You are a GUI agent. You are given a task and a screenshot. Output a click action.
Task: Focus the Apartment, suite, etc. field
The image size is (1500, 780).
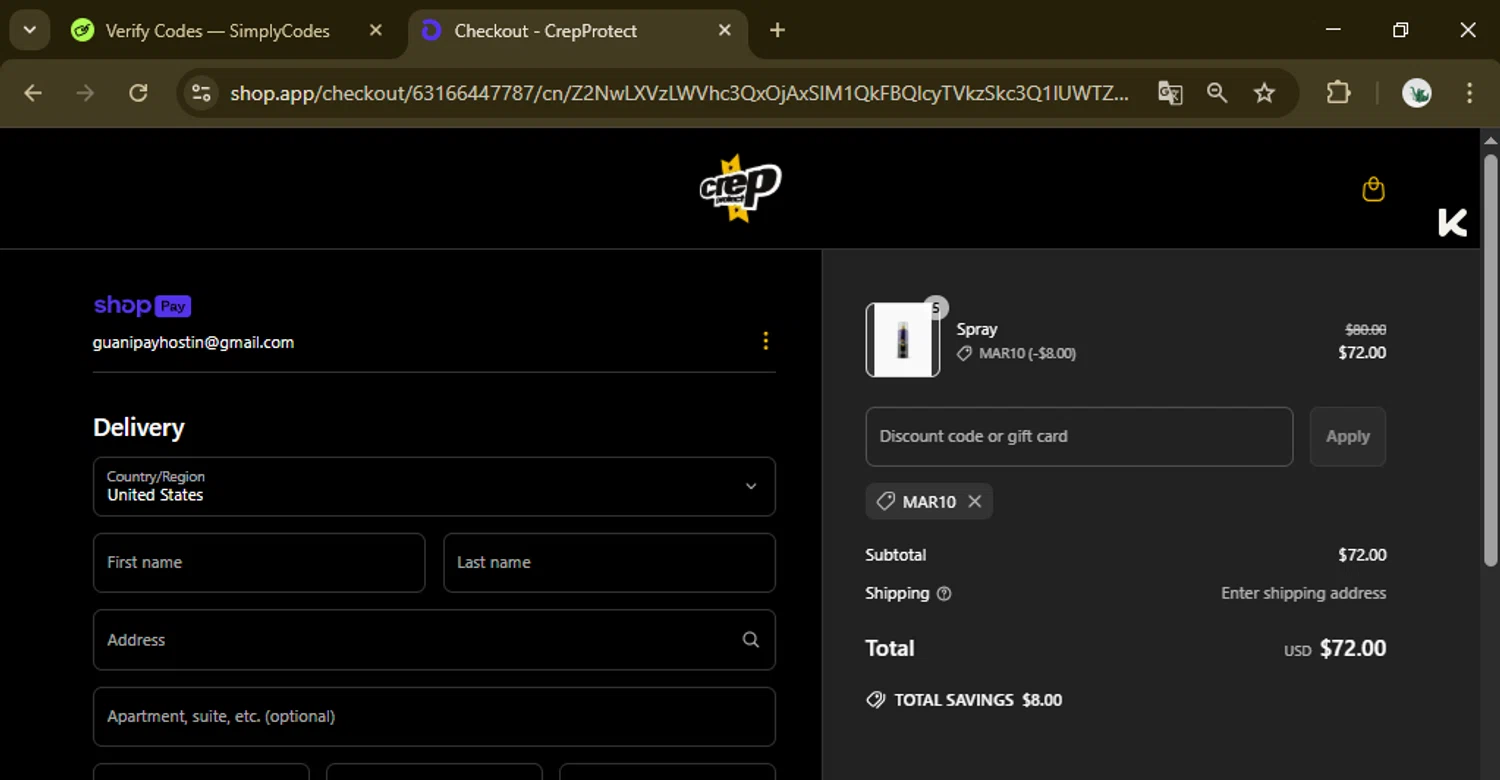[x=434, y=717]
